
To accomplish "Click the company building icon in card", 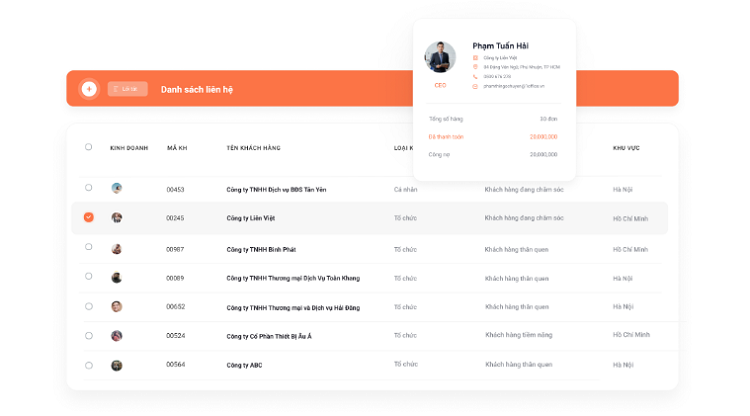I will point(475,58).
